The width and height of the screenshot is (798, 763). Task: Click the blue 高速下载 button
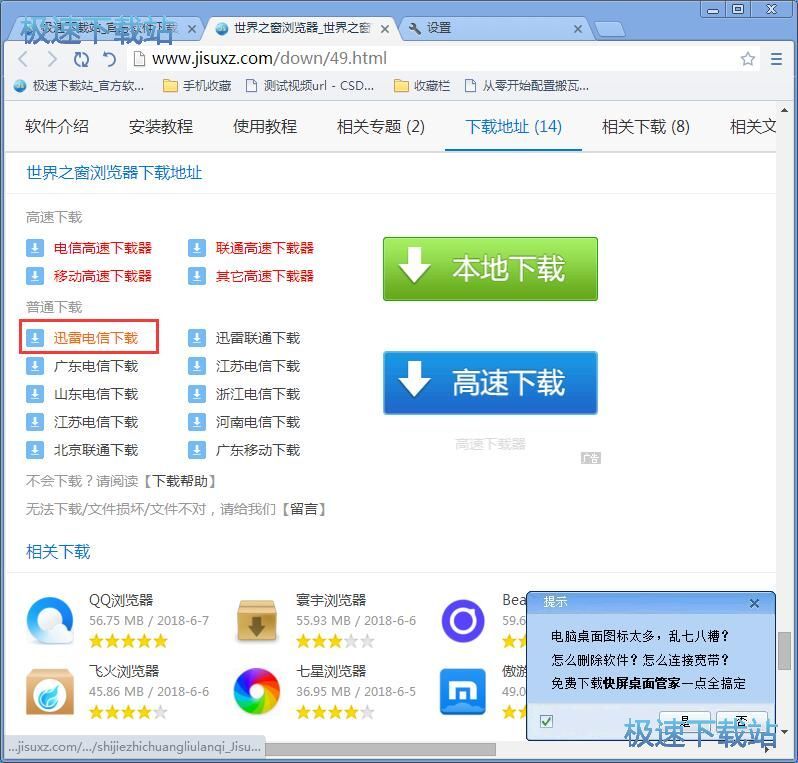490,383
